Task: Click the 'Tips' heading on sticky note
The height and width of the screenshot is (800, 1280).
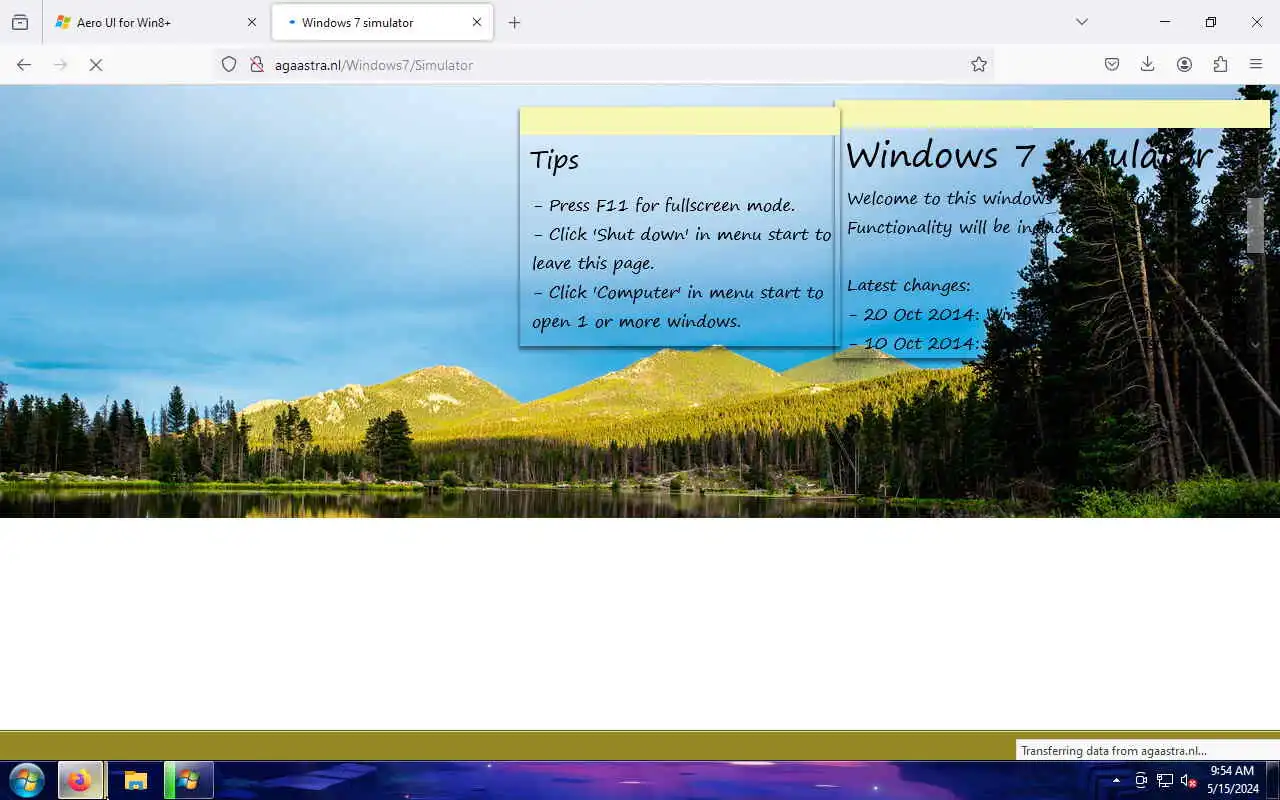Action: [x=555, y=160]
